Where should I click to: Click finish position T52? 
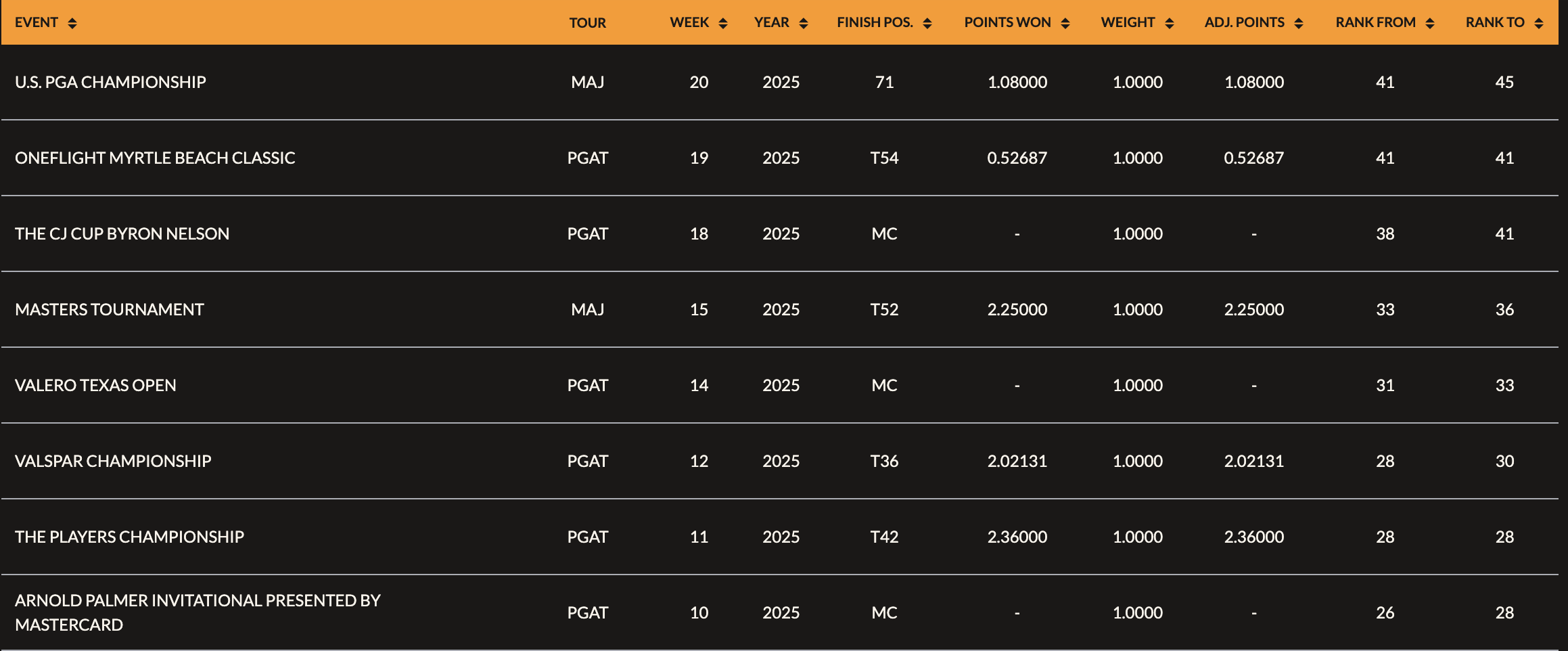(x=884, y=309)
